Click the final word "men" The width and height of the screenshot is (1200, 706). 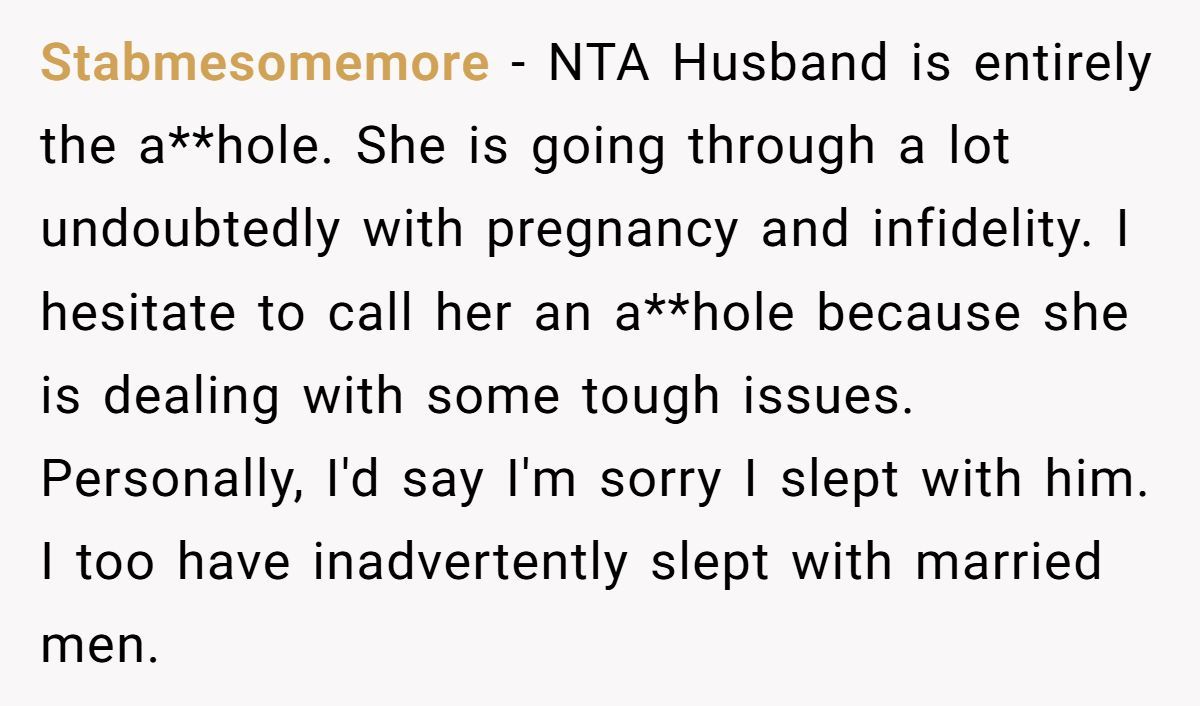(98, 646)
